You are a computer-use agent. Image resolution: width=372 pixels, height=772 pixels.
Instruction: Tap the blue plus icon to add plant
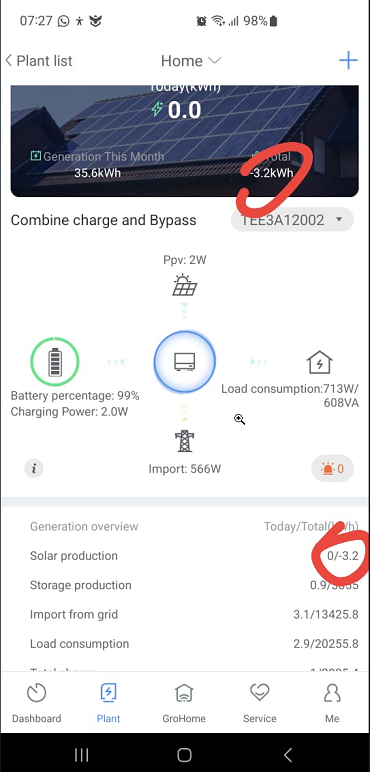348,61
